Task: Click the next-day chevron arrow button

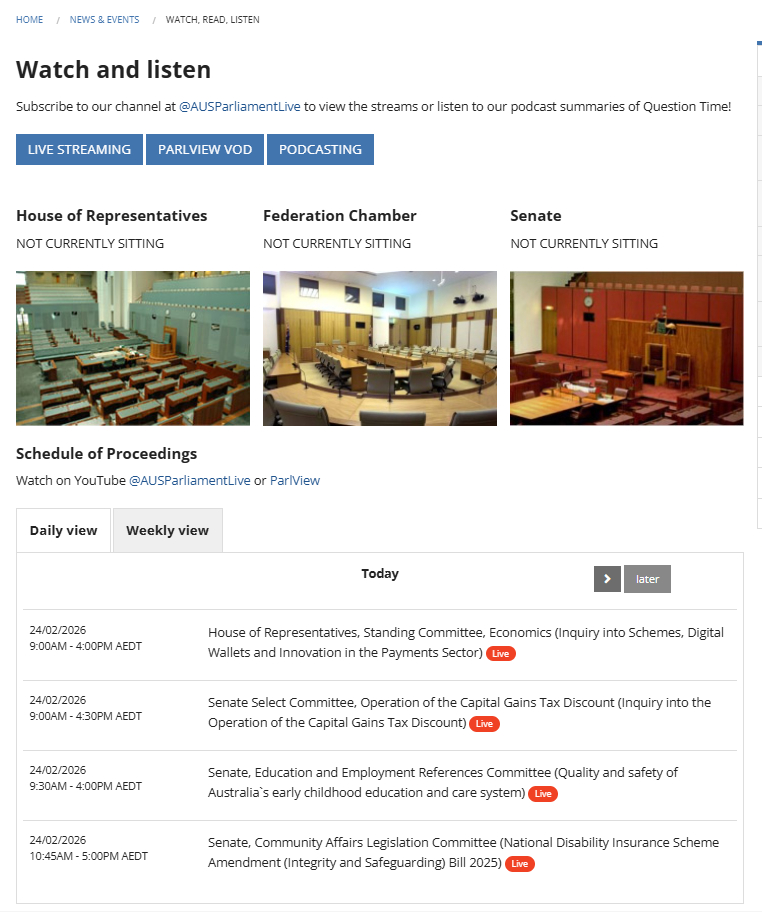Action: [607, 579]
